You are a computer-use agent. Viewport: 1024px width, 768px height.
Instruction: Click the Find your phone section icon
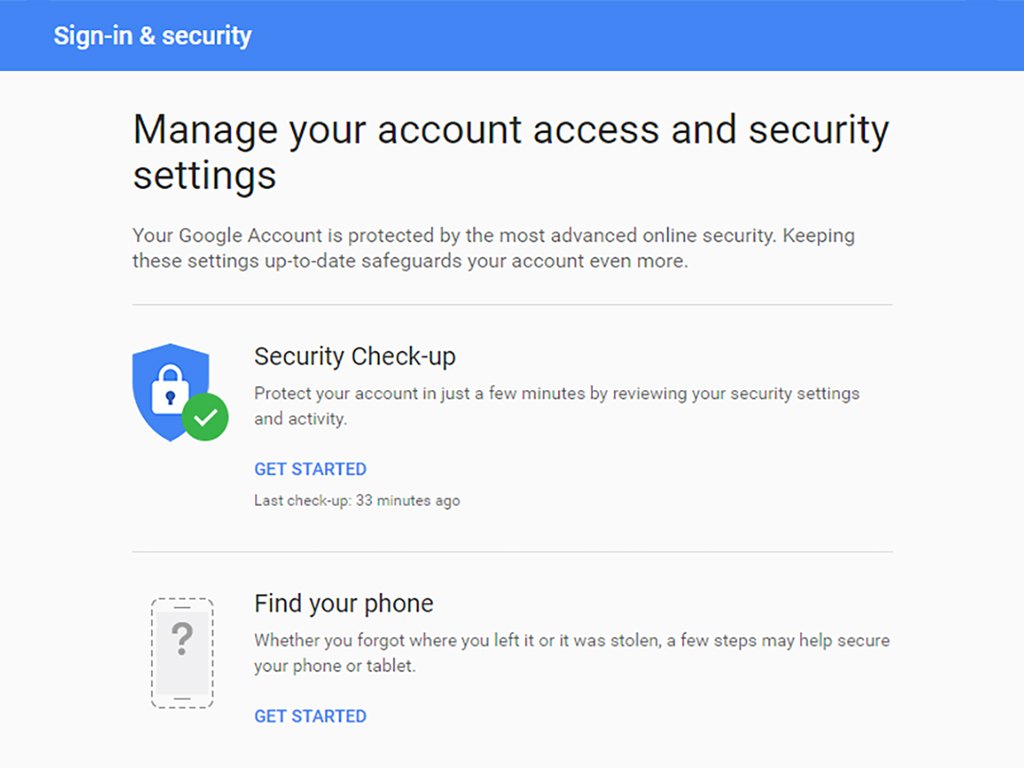coord(181,650)
